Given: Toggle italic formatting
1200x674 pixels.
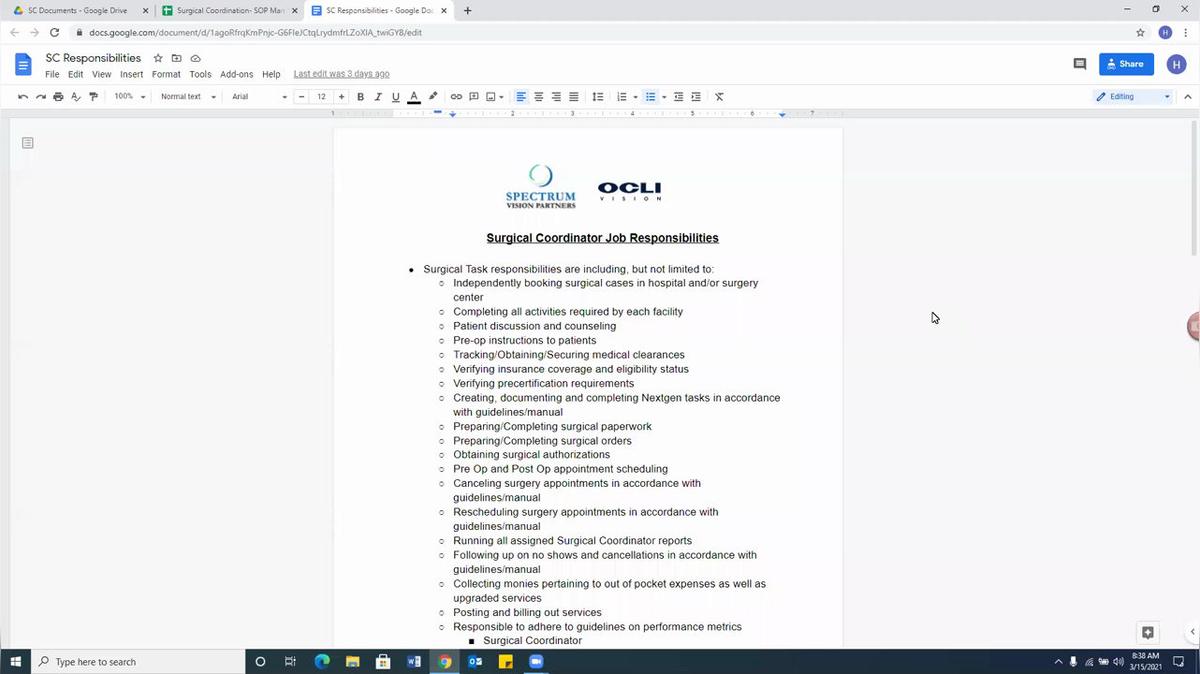Looking at the screenshot, I should pyautogui.click(x=378, y=96).
